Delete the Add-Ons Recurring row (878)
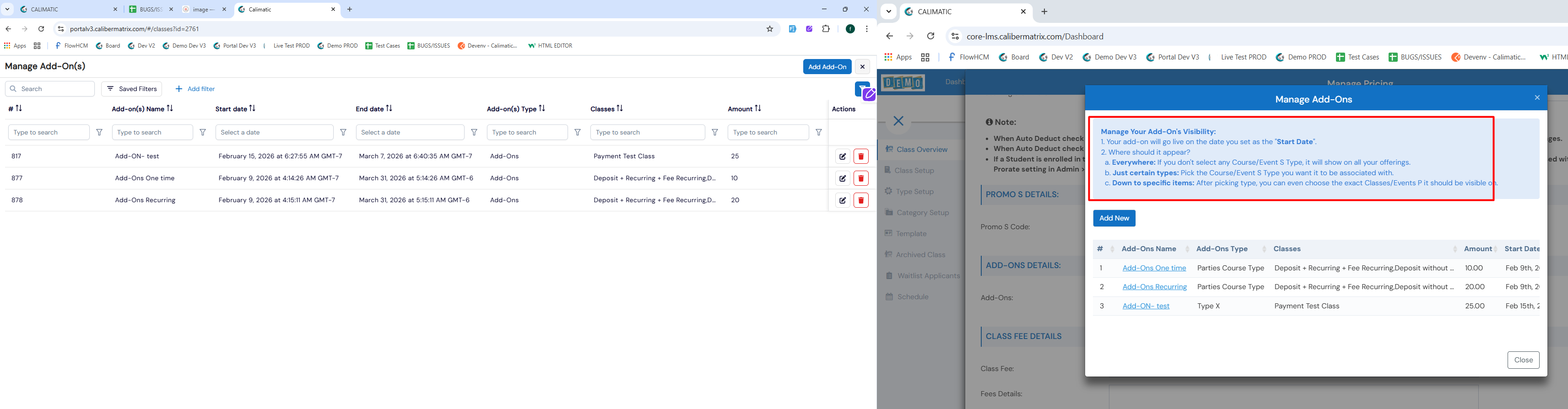Screen dimensions: 1568x409 [x=861, y=200]
